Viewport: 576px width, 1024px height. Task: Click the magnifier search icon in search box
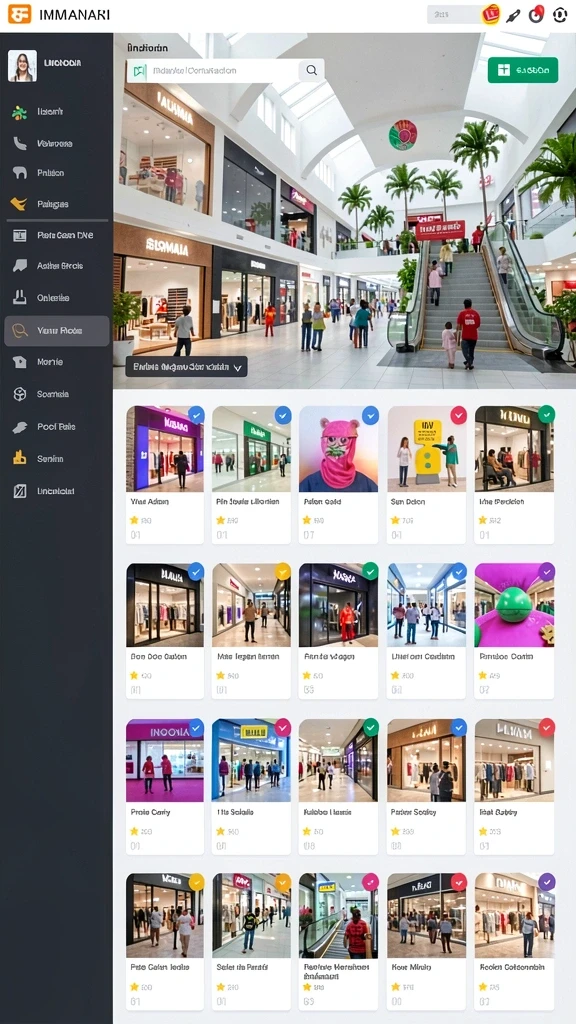coord(312,71)
